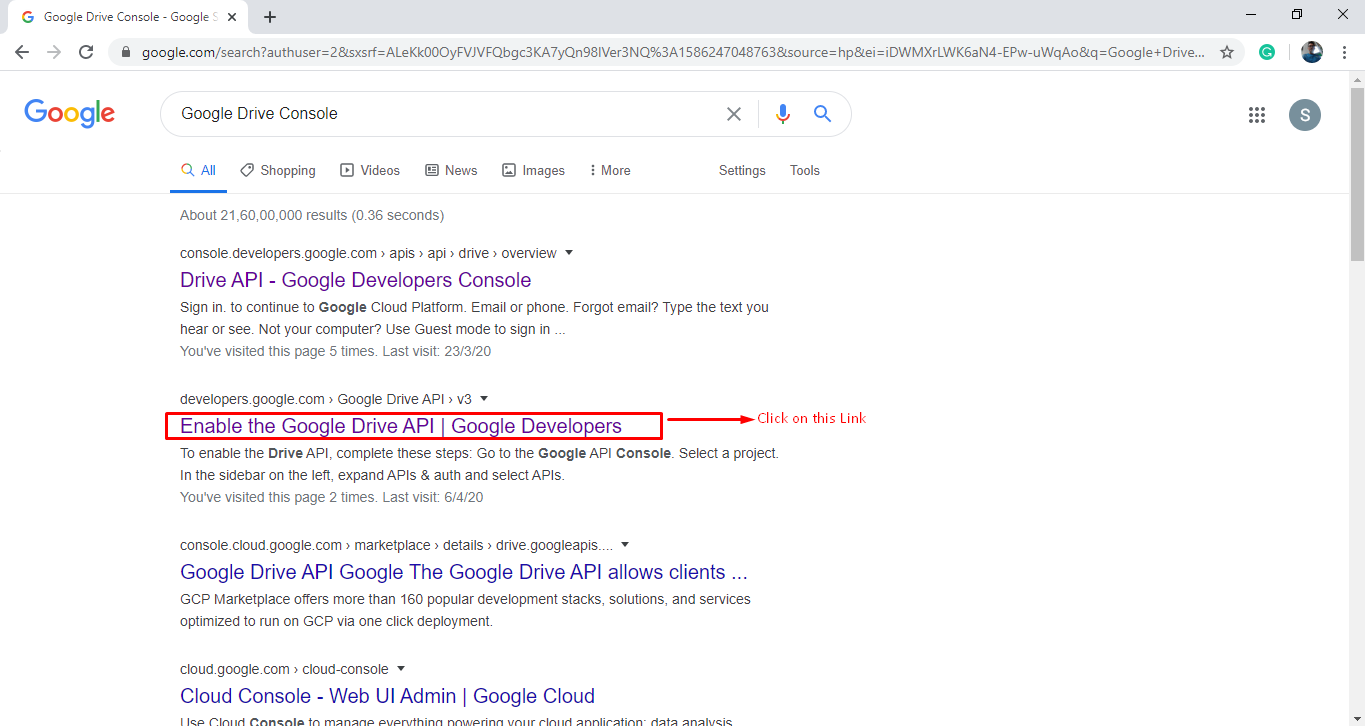Open the More search categories dropdown
Image resolution: width=1365 pixels, height=726 pixels.
609,170
